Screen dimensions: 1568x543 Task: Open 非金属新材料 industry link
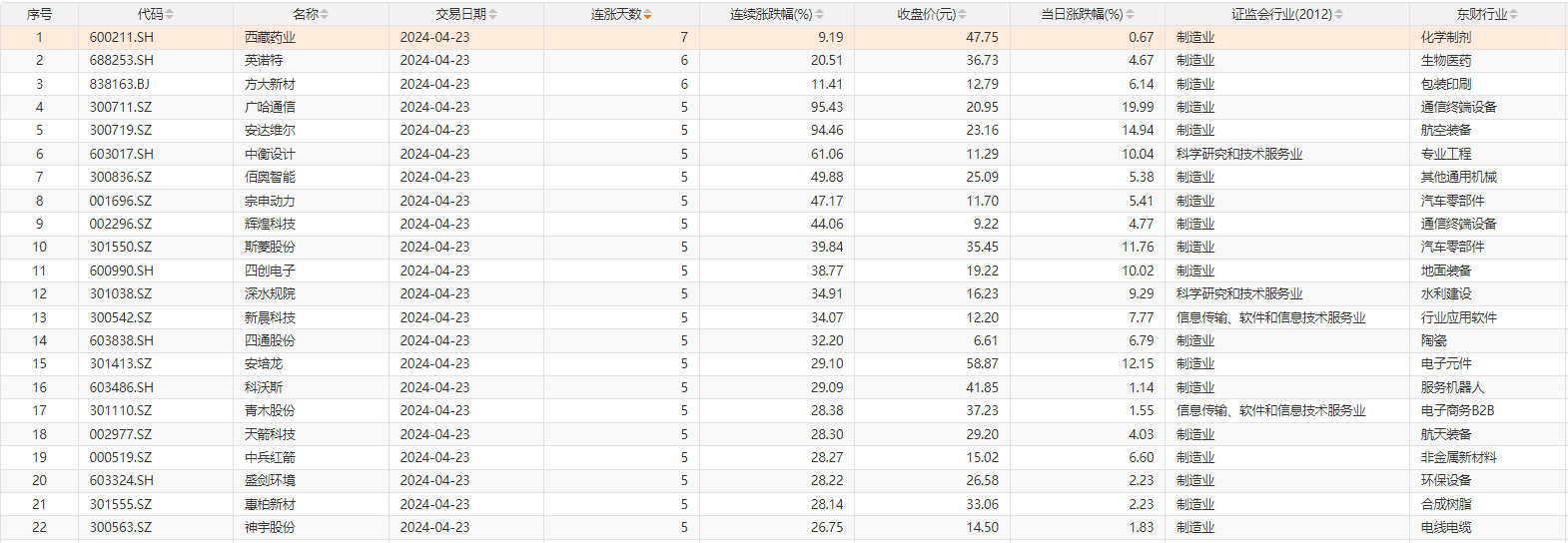(x=1459, y=457)
